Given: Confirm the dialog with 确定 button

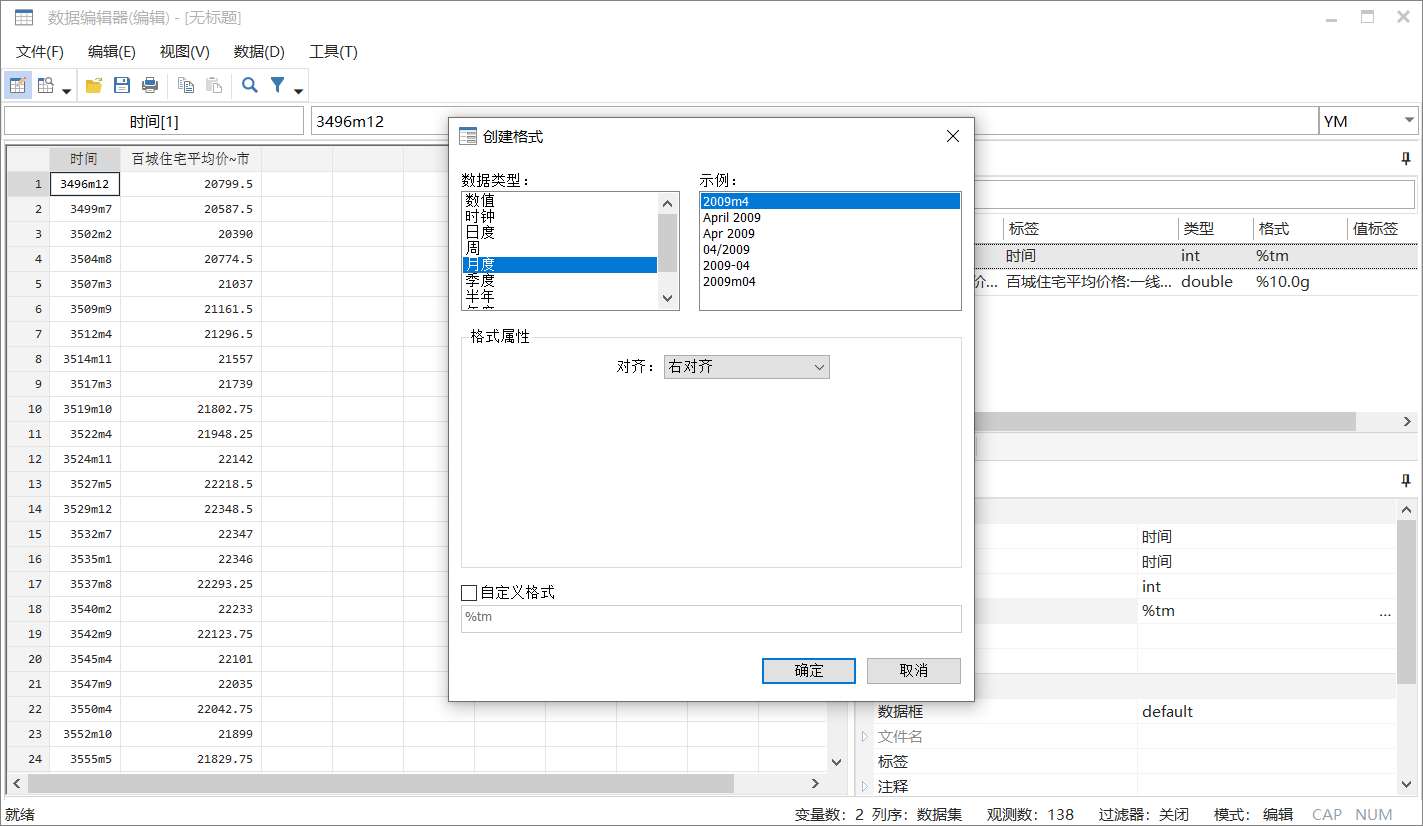Looking at the screenshot, I should click(x=809, y=671).
